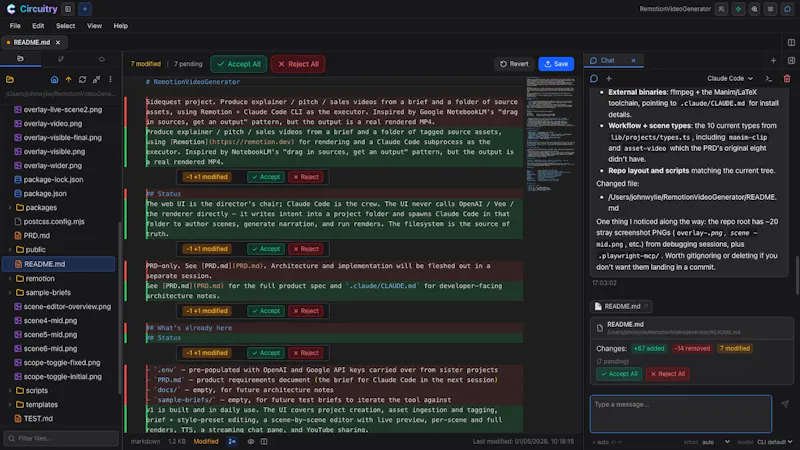Open the File menu
This screenshot has height=450, width=800.
click(15, 26)
